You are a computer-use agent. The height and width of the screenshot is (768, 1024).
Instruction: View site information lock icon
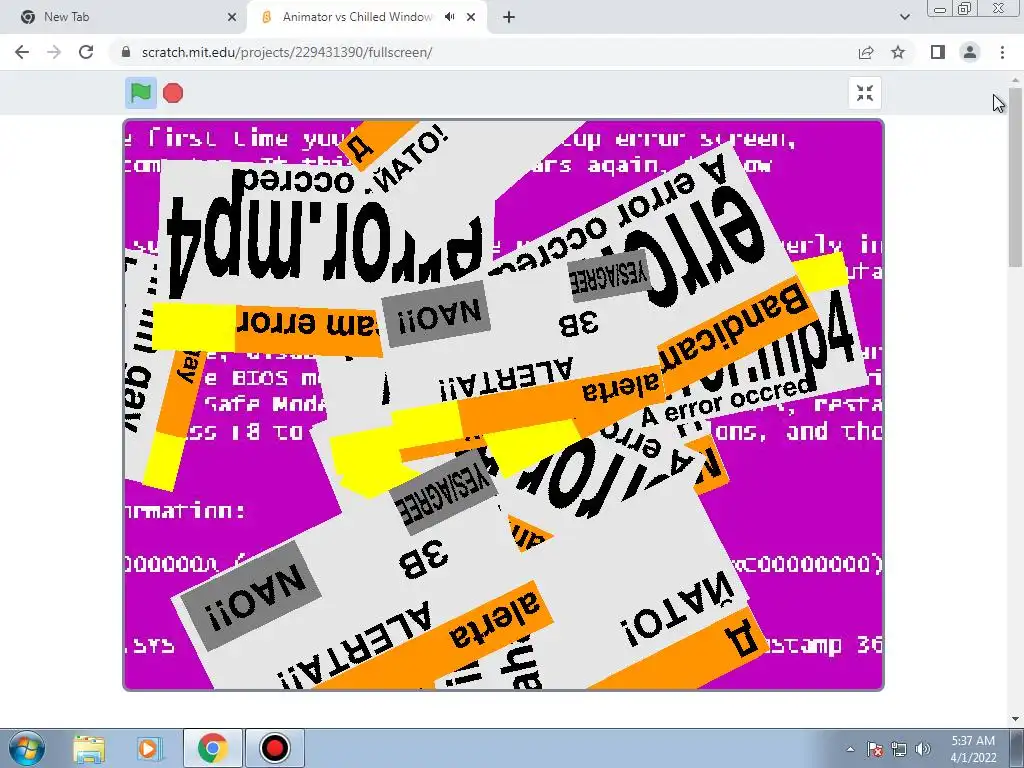click(126, 52)
